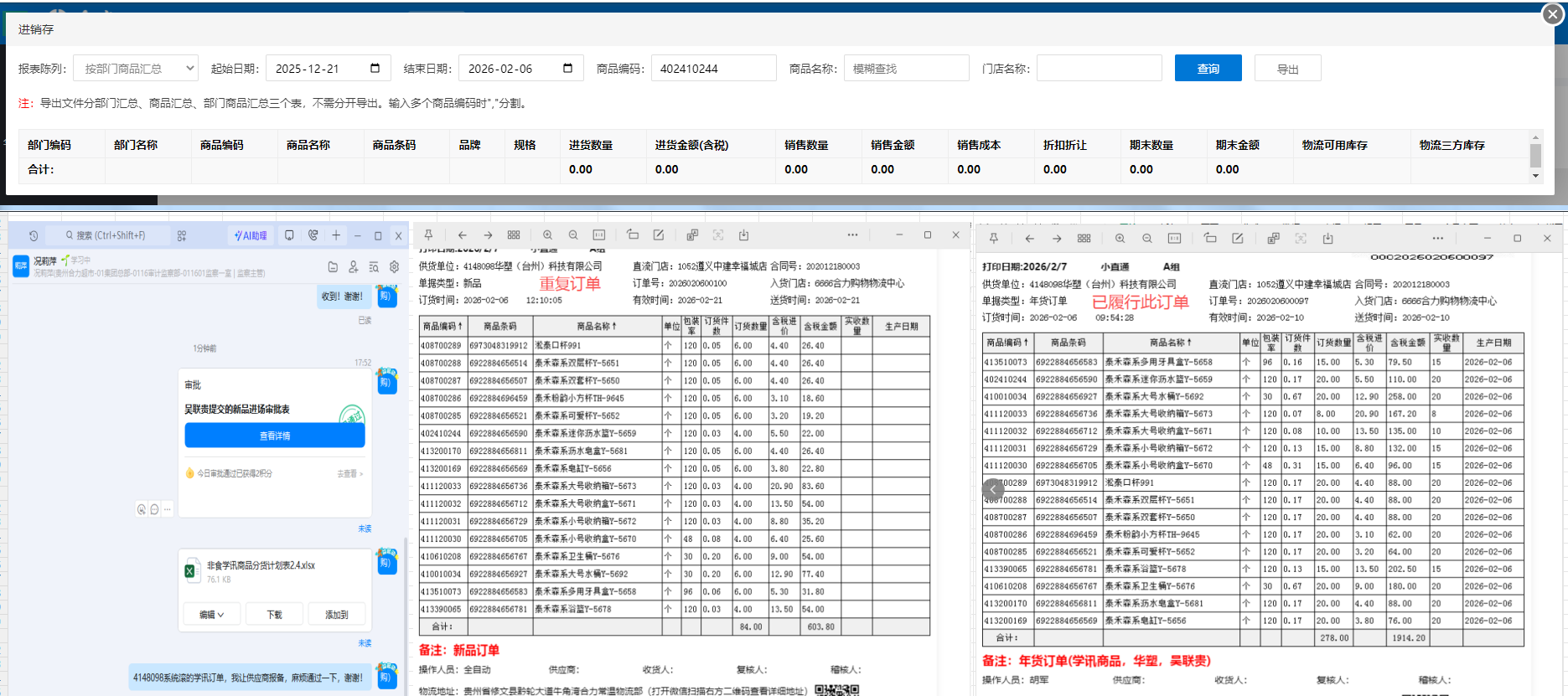Expand the 编辑 dropdown on the xlsx file
1568x696 pixels.
212,615
